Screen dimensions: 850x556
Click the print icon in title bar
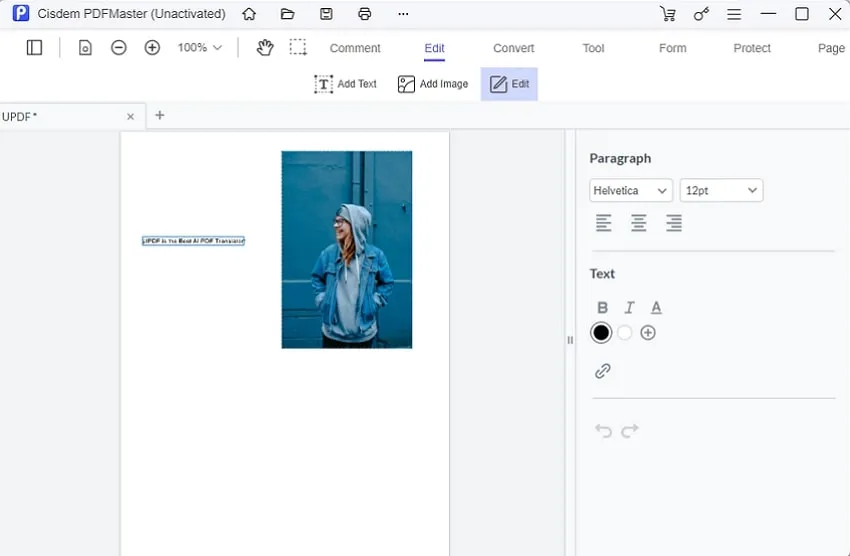pyautogui.click(x=365, y=14)
